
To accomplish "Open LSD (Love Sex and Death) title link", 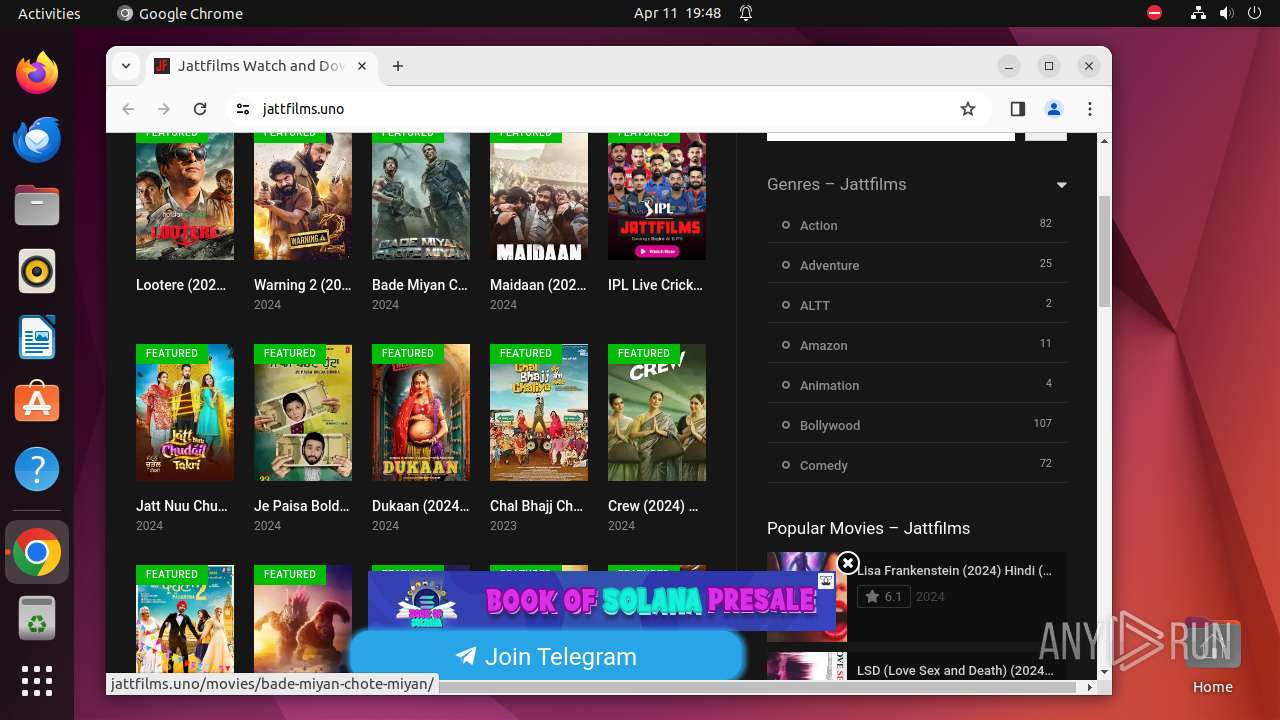I will tap(955, 671).
